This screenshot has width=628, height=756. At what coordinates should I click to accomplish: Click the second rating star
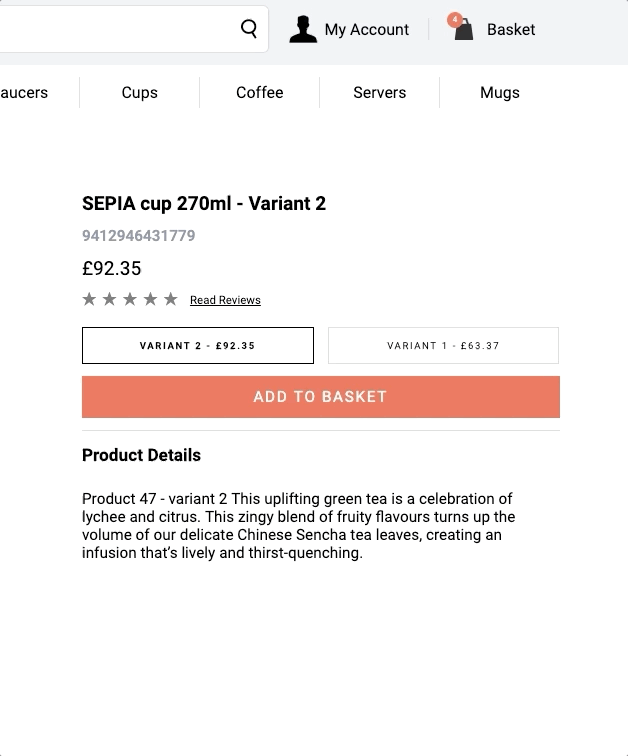coord(110,299)
